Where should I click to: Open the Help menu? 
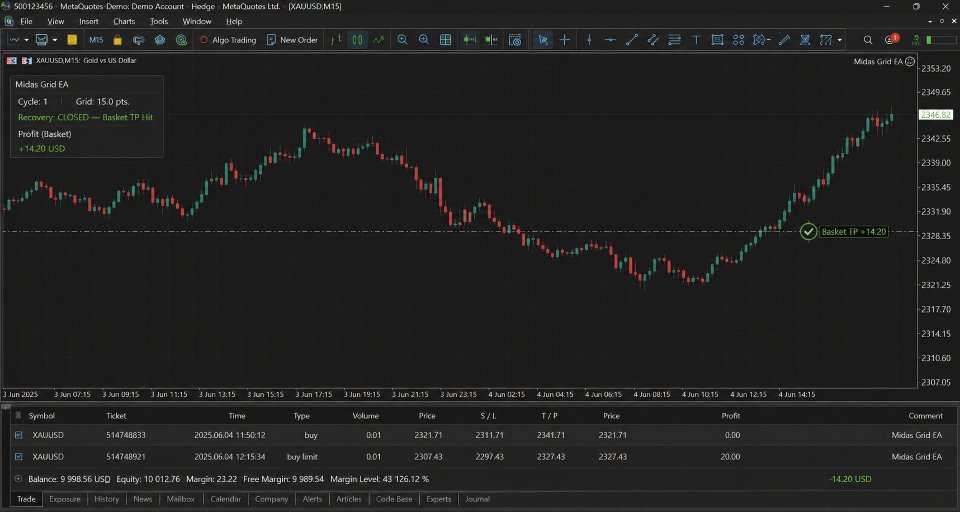(234, 21)
